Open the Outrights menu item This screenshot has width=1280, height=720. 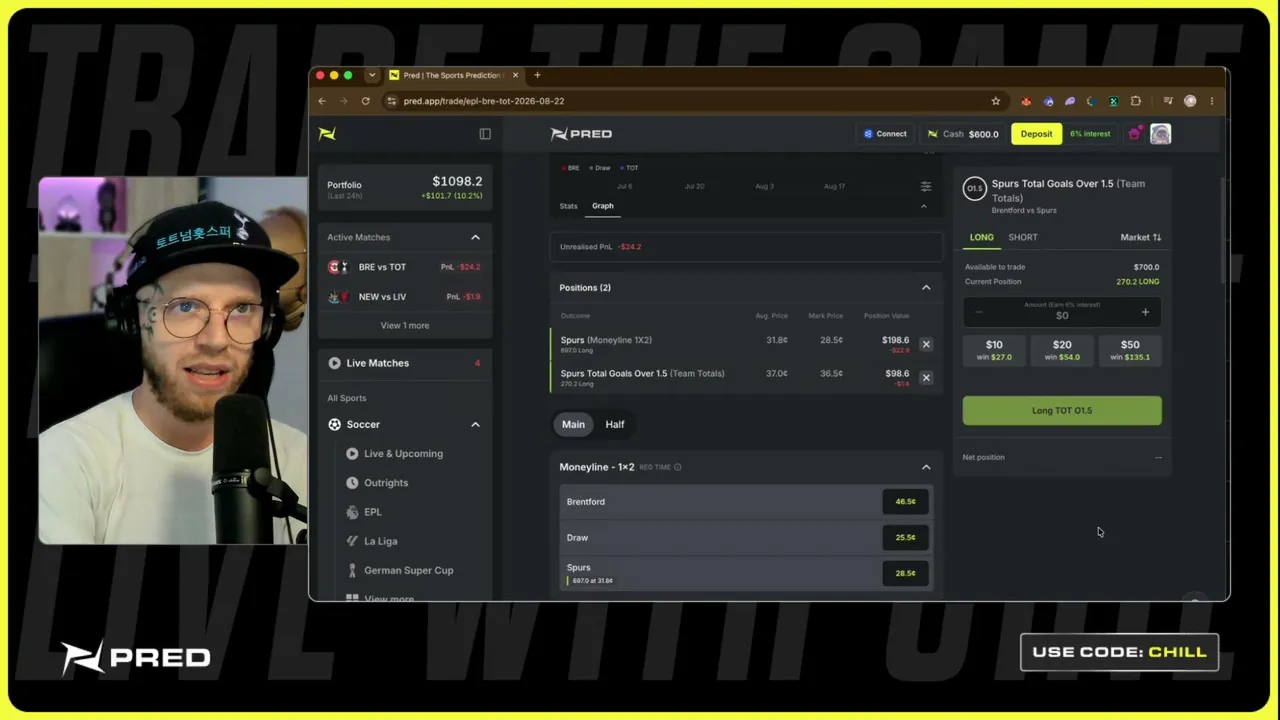tap(386, 483)
